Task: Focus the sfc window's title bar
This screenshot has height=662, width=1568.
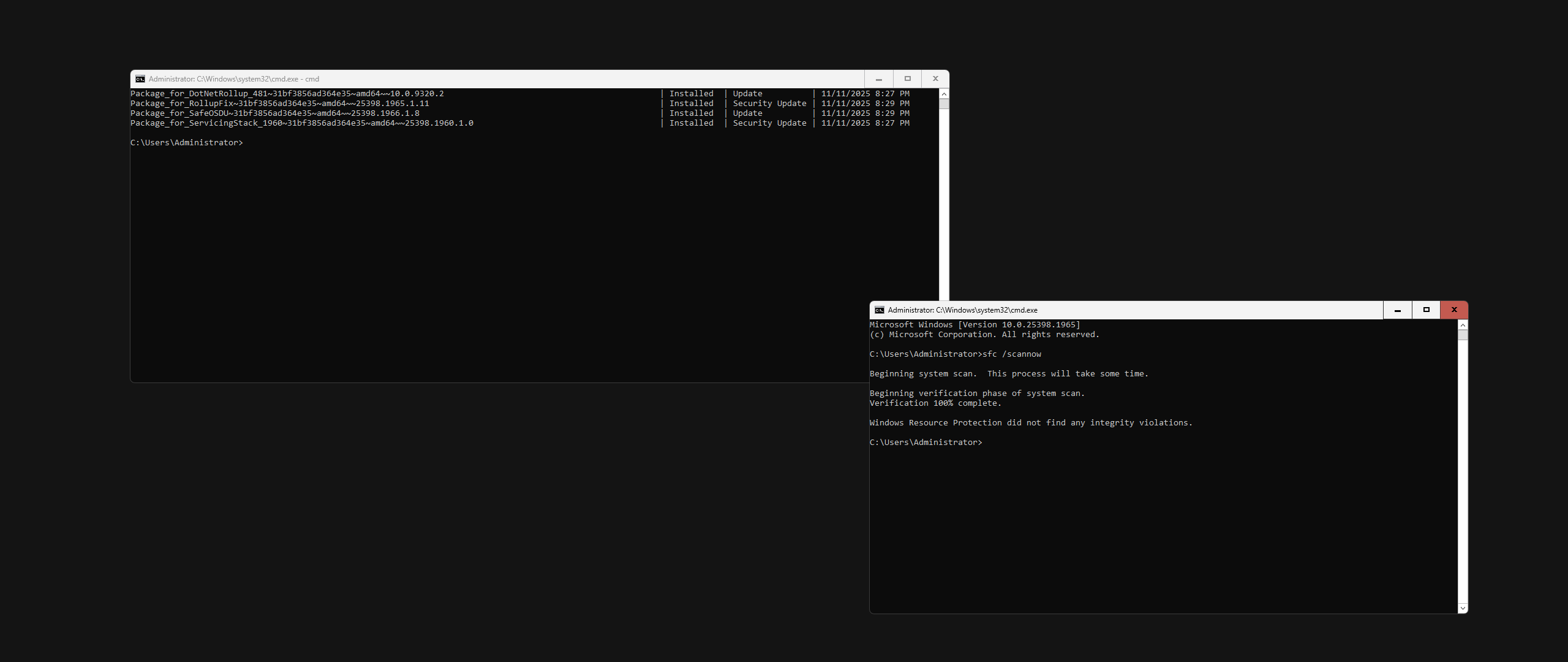Action: click(x=1194, y=310)
